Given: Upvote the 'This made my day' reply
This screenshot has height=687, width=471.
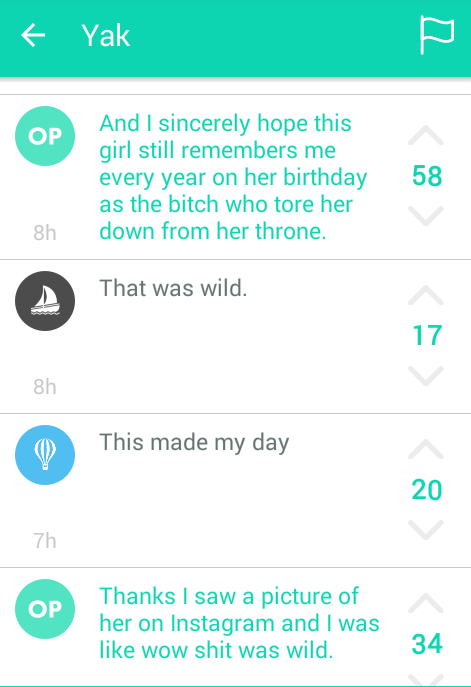Looking at the screenshot, I should pyautogui.click(x=426, y=449).
